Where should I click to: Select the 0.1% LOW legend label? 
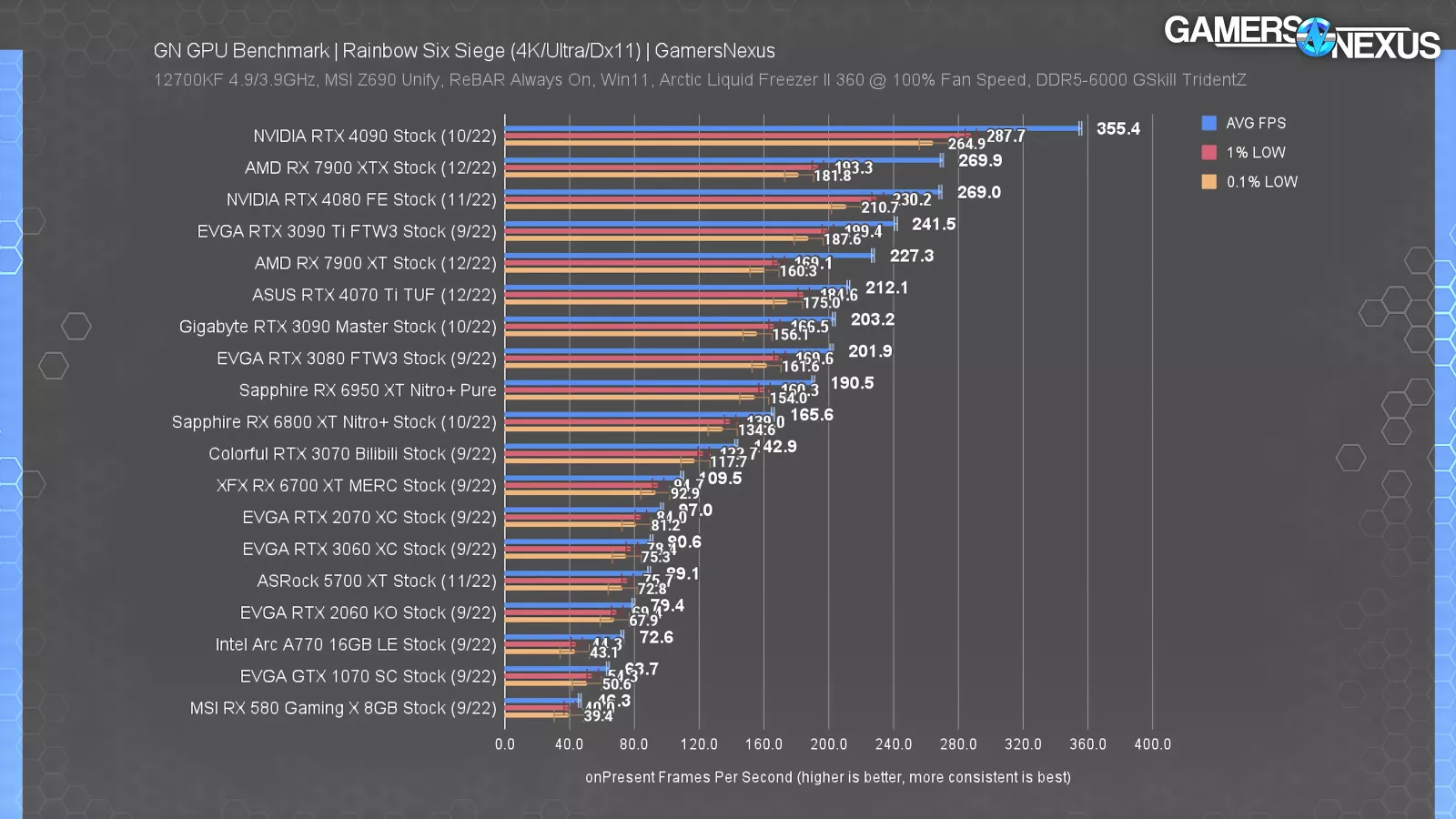(1261, 182)
